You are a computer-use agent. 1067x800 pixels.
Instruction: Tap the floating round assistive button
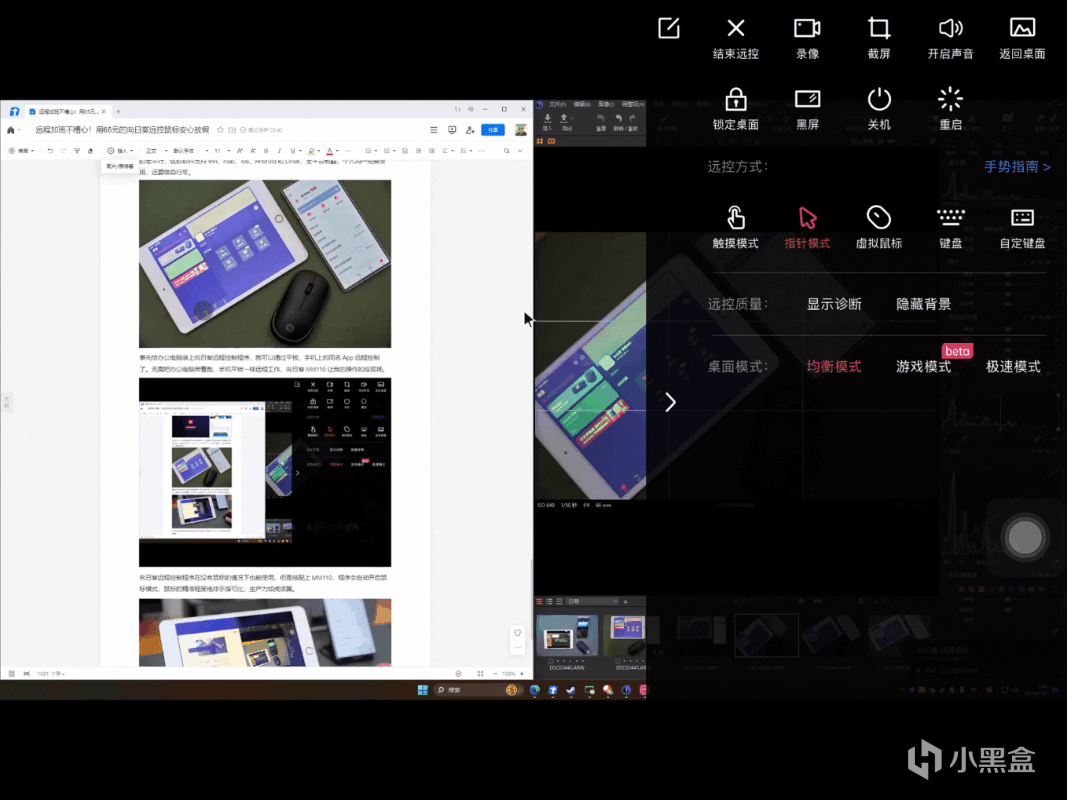pyautogui.click(x=1024, y=537)
